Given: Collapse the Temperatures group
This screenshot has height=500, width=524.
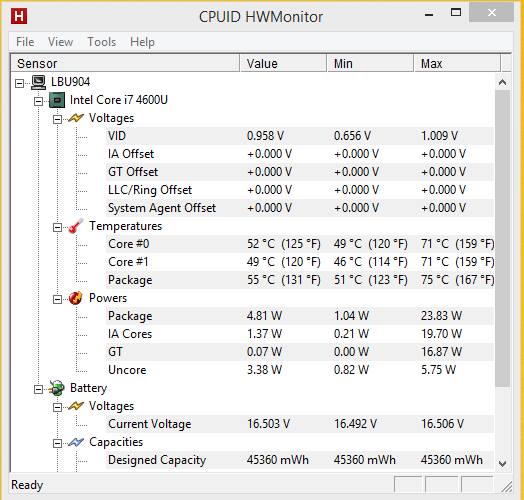Looking at the screenshot, I should [x=57, y=228].
